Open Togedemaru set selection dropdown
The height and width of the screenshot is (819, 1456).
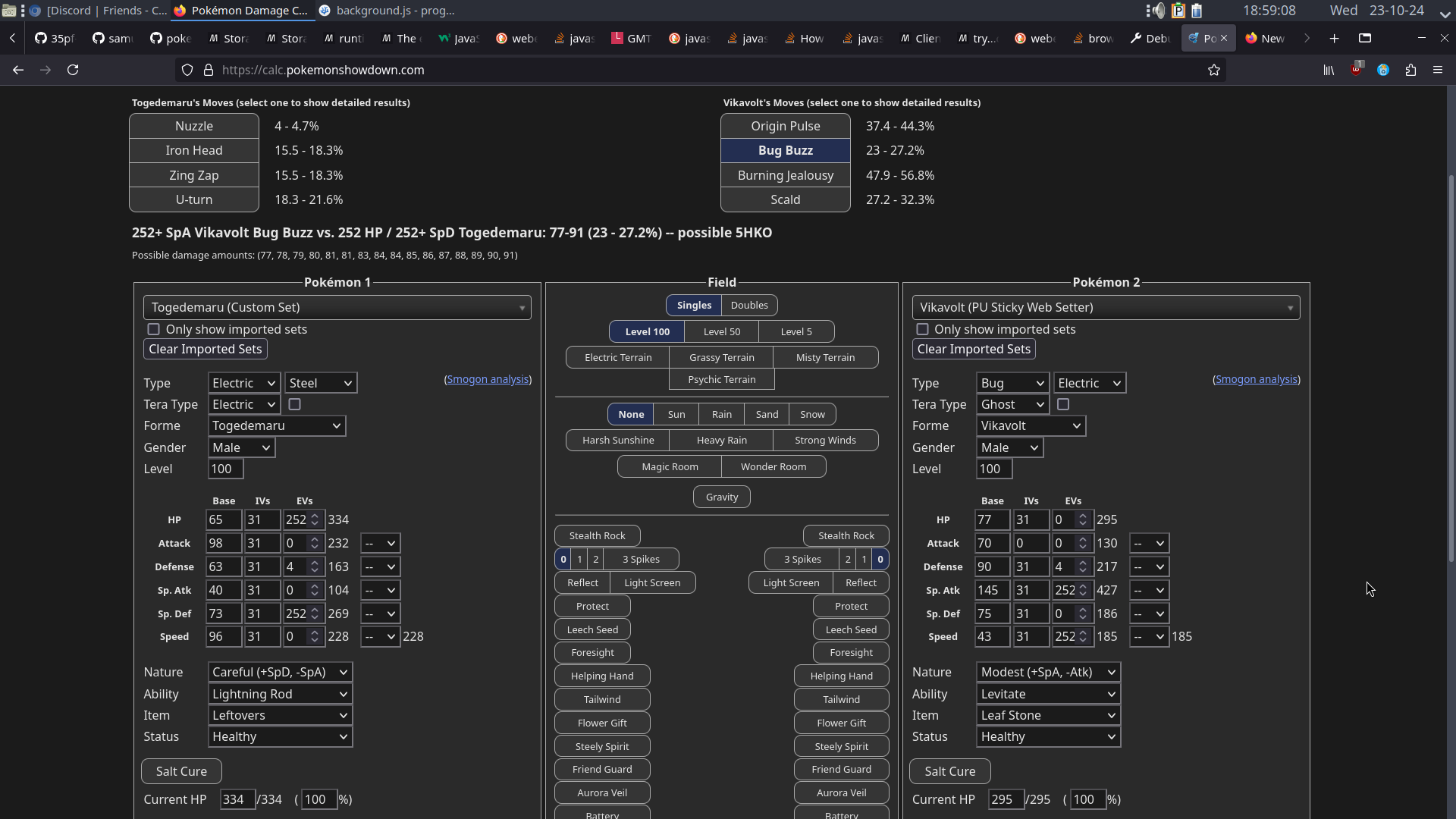pos(337,307)
